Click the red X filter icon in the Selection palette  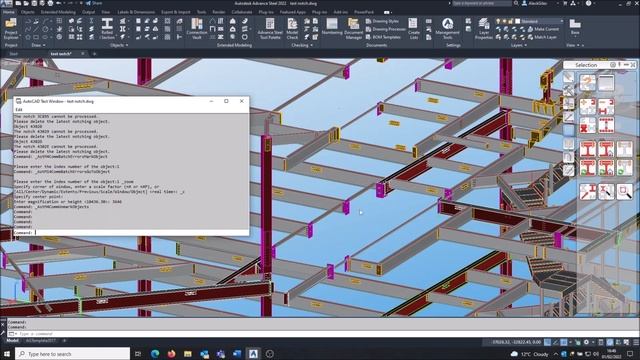(x=587, y=125)
